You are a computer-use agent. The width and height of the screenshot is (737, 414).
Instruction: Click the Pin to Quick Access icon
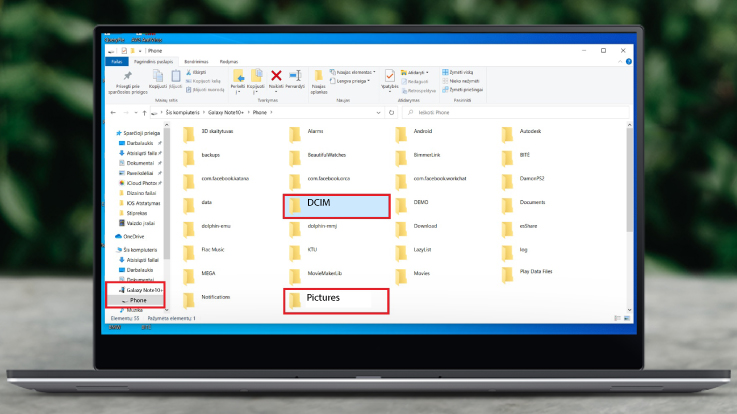click(126, 77)
